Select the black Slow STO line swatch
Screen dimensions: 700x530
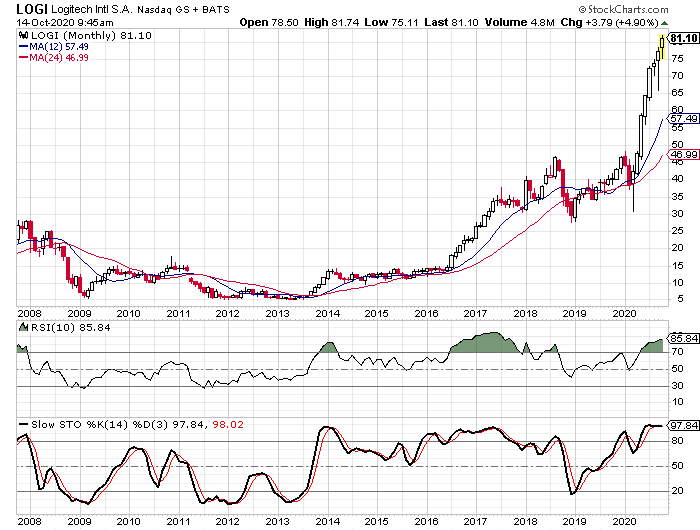tap(23, 424)
